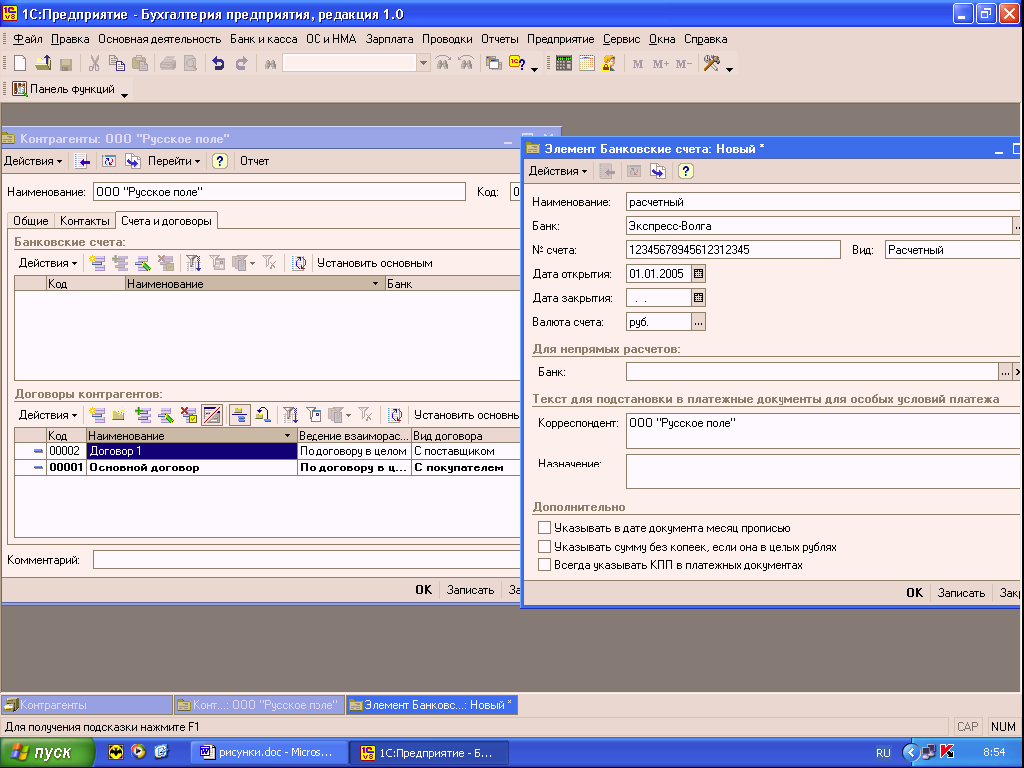The width and height of the screenshot is (1024, 768).
Task: Check 'Указывать сумму без копеек' option
Action: [544, 547]
